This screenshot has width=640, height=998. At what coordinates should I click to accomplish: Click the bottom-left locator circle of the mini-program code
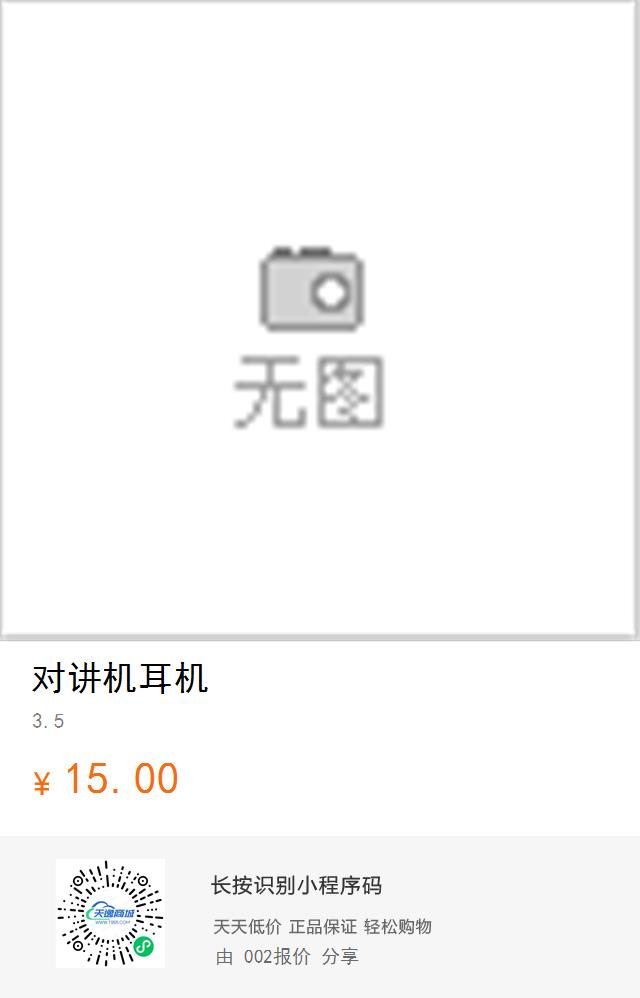click(78, 946)
